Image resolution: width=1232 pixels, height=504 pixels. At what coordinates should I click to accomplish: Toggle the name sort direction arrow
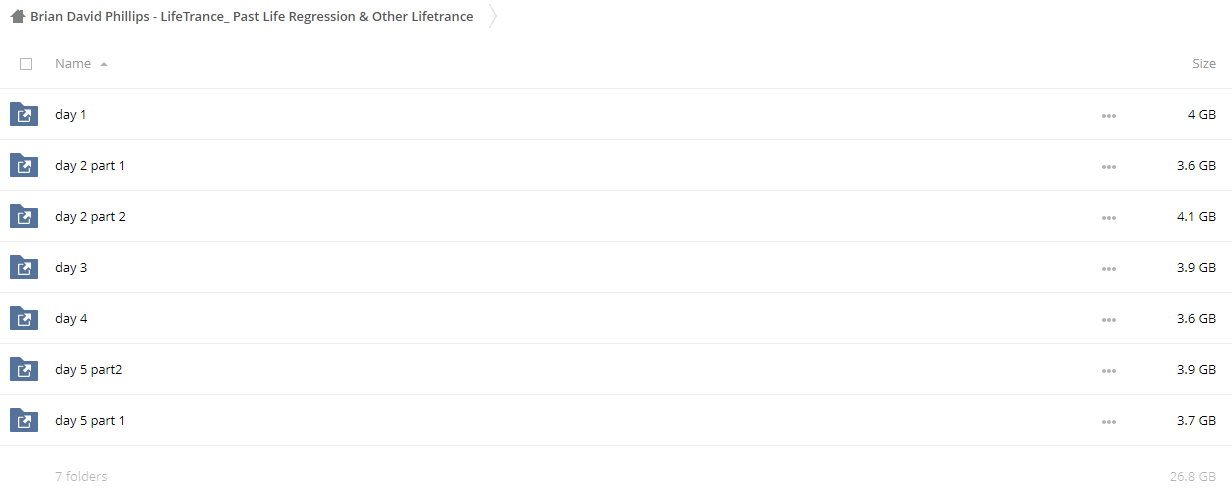(104, 64)
